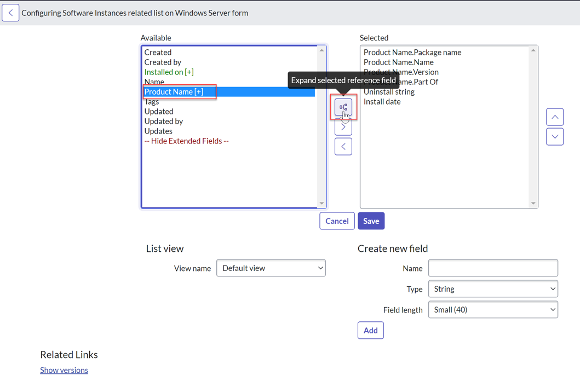The height and width of the screenshot is (382, 580).
Task: Select Product Name.Version column
Action: (x=446, y=72)
